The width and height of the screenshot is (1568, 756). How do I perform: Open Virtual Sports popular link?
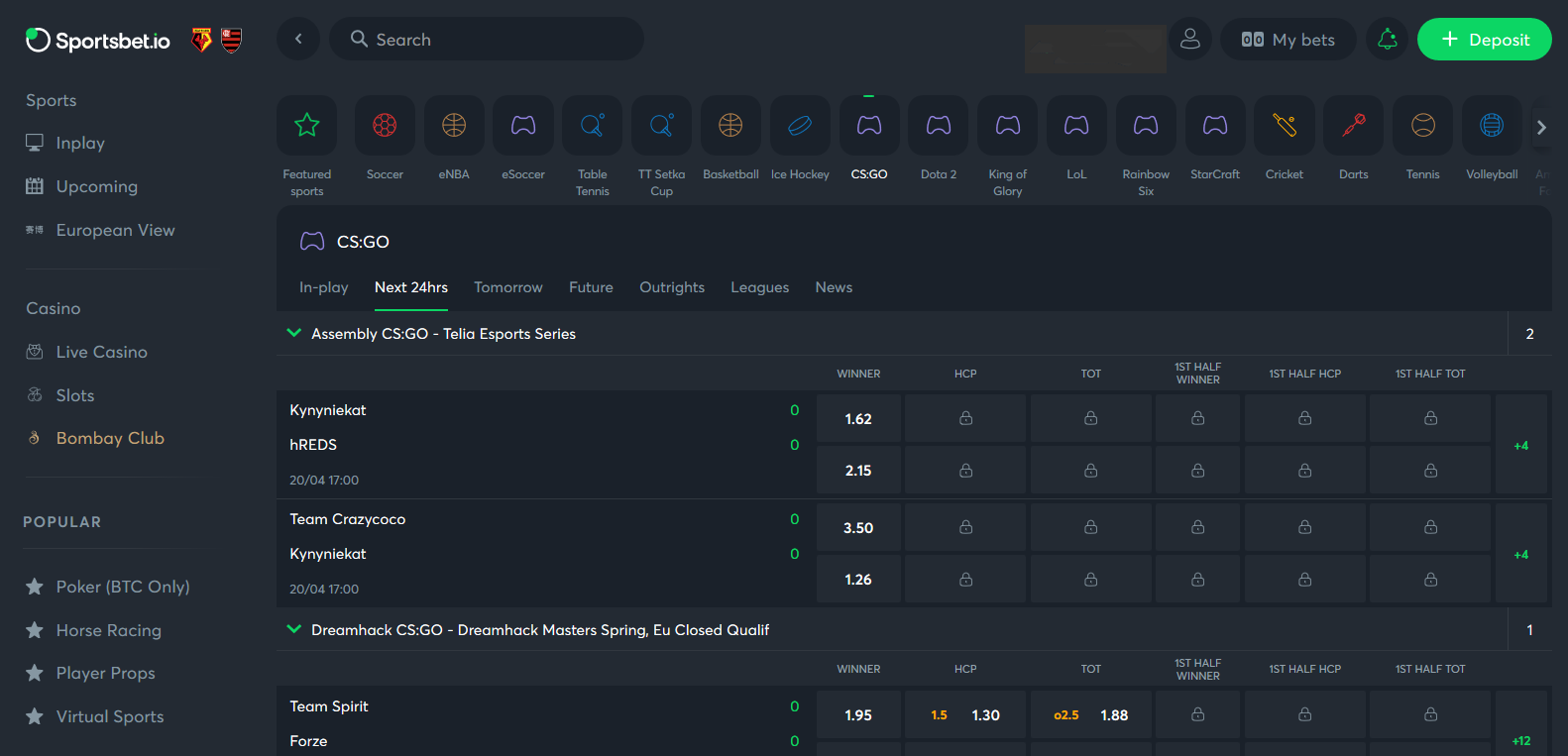pyautogui.click(x=95, y=716)
